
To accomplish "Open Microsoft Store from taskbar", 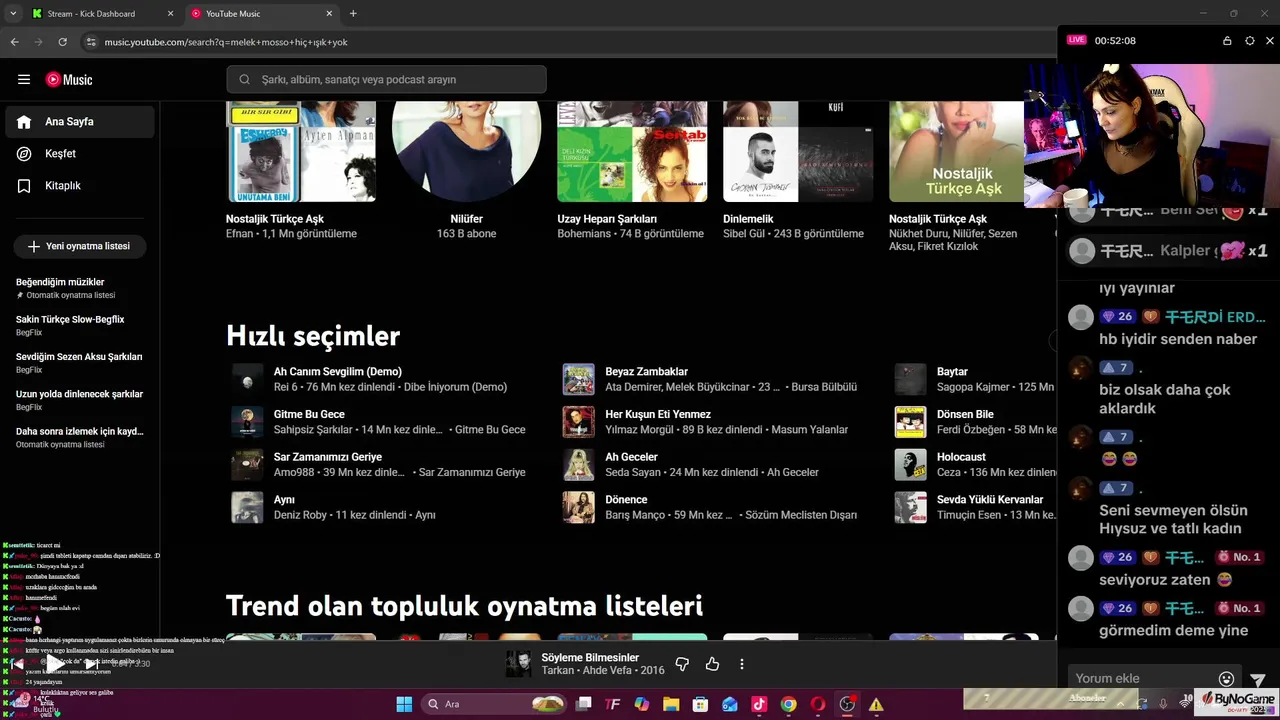I will tap(700, 704).
